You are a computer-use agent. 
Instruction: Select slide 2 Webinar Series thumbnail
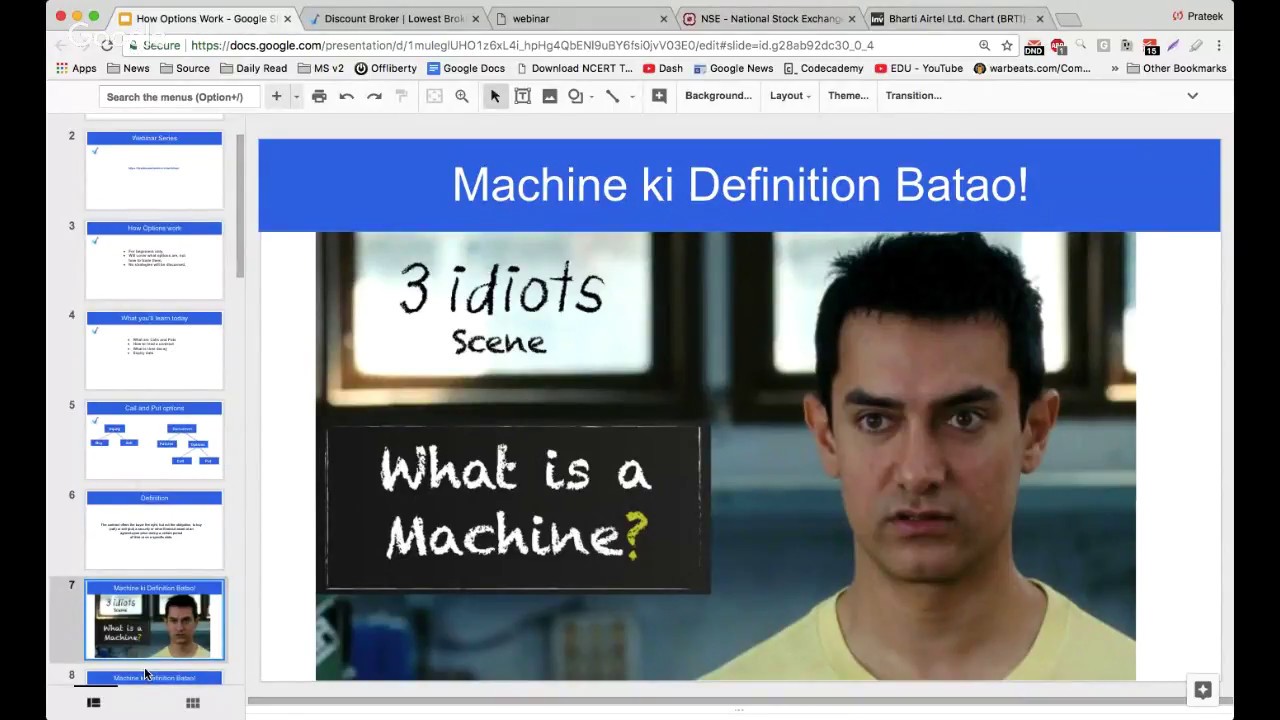coord(154,170)
